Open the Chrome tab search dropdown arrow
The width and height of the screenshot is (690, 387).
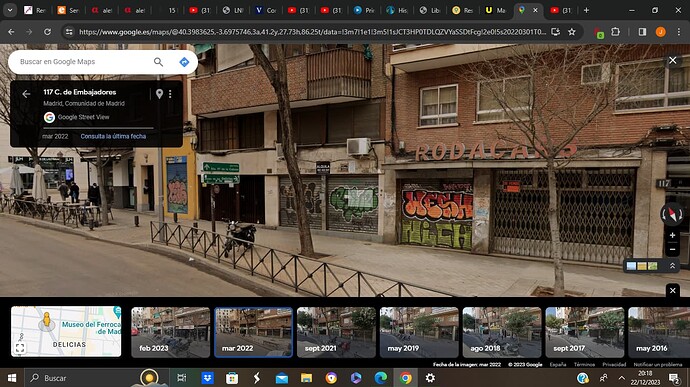click(x=10, y=10)
